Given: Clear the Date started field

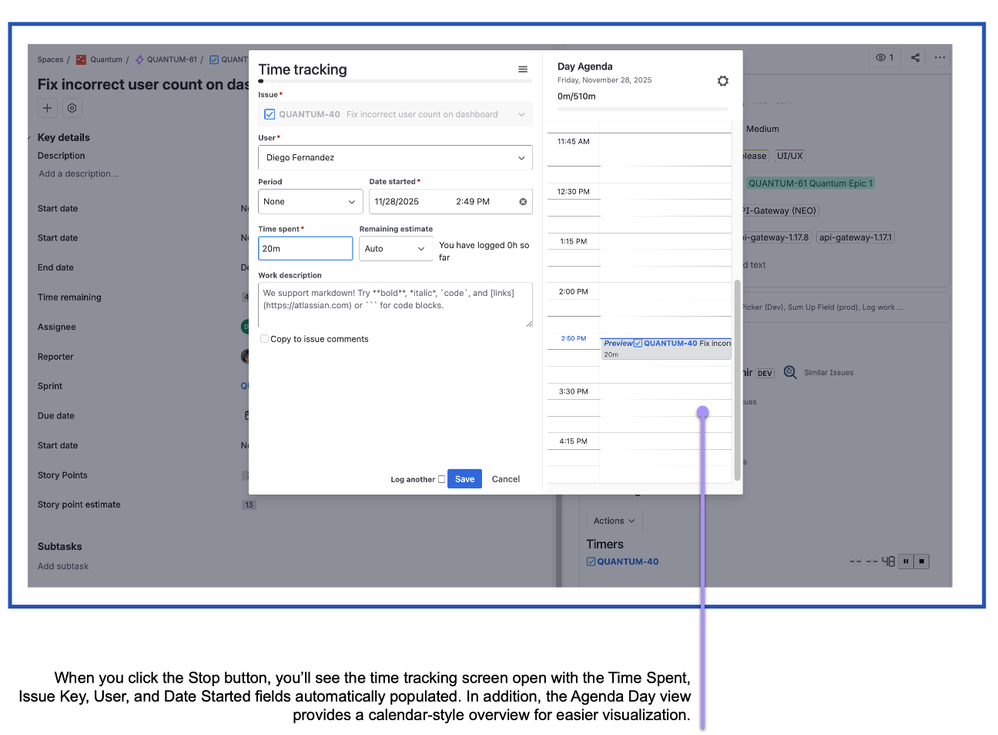Looking at the screenshot, I should [x=523, y=202].
